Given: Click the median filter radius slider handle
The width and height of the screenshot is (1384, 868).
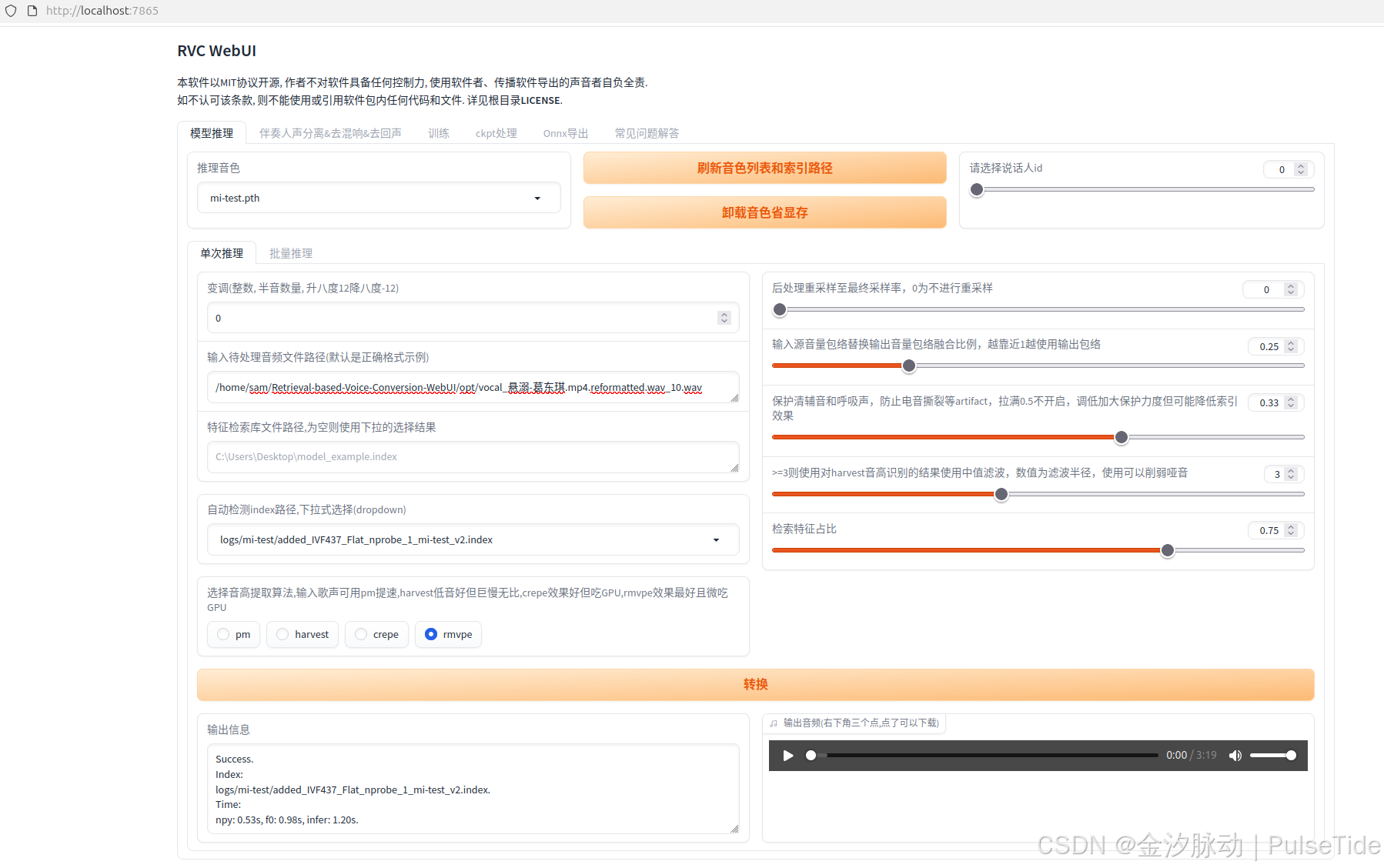Looking at the screenshot, I should click(1001, 494).
